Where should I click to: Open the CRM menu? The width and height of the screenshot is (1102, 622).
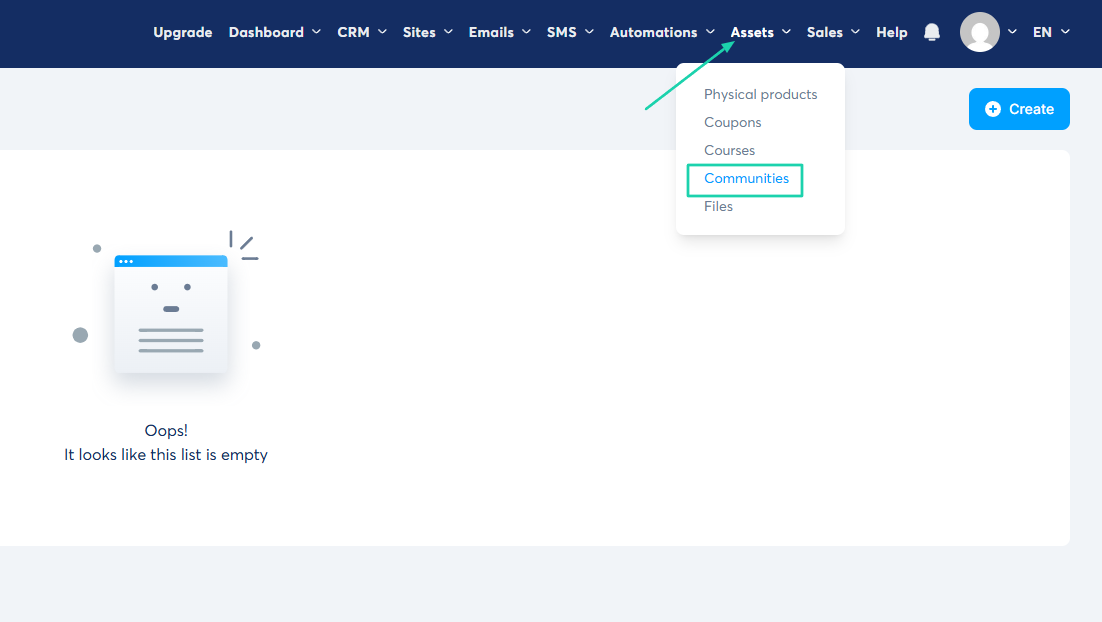point(354,32)
